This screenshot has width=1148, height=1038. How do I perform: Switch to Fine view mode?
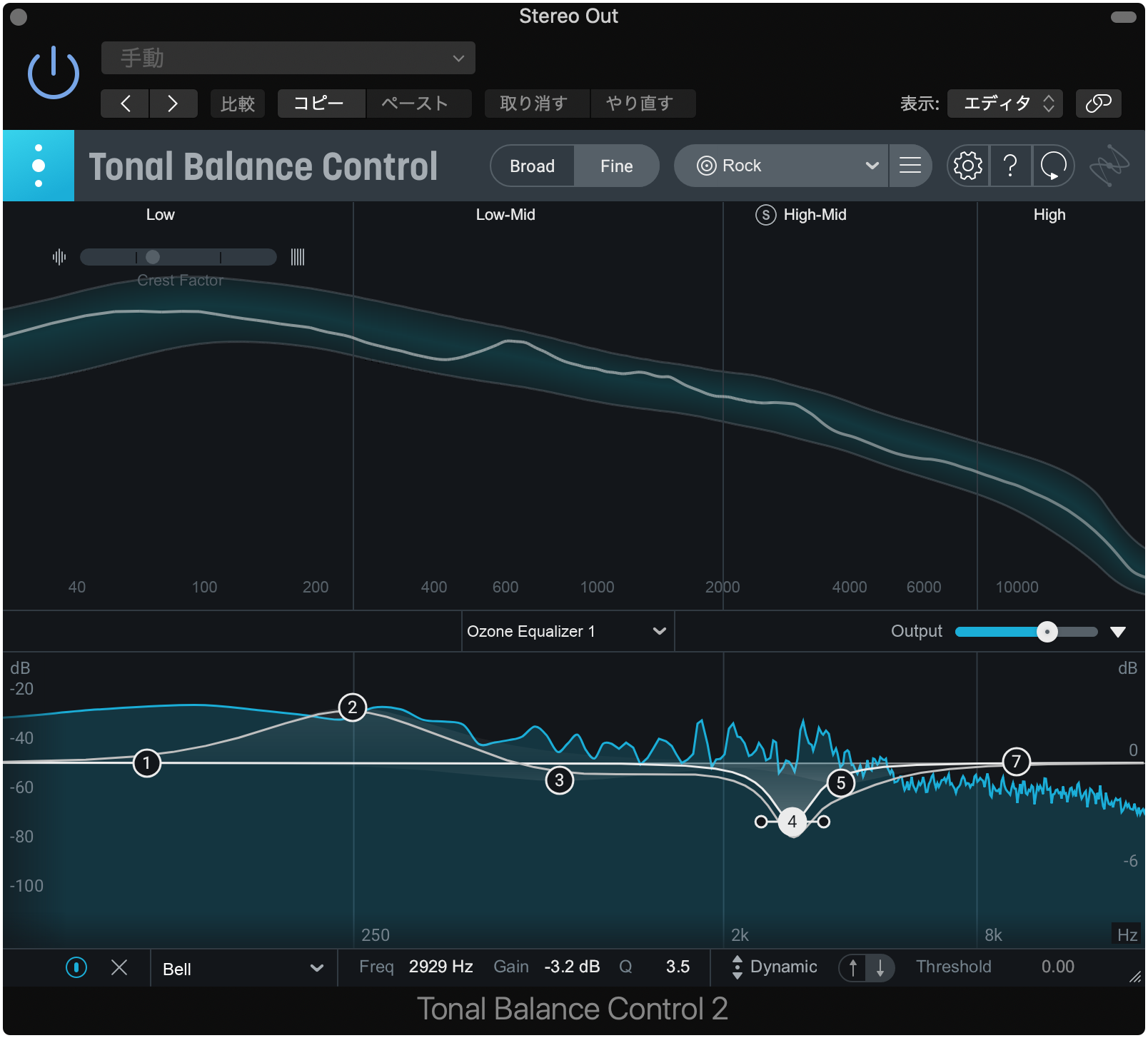click(x=616, y=166)
